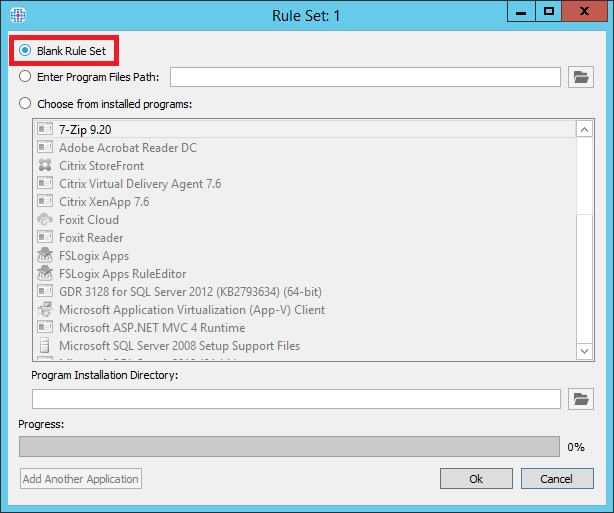Click the Microsoft App-V Client icon
The height and width of the screenshot is (513, 614).
(45, 309)
